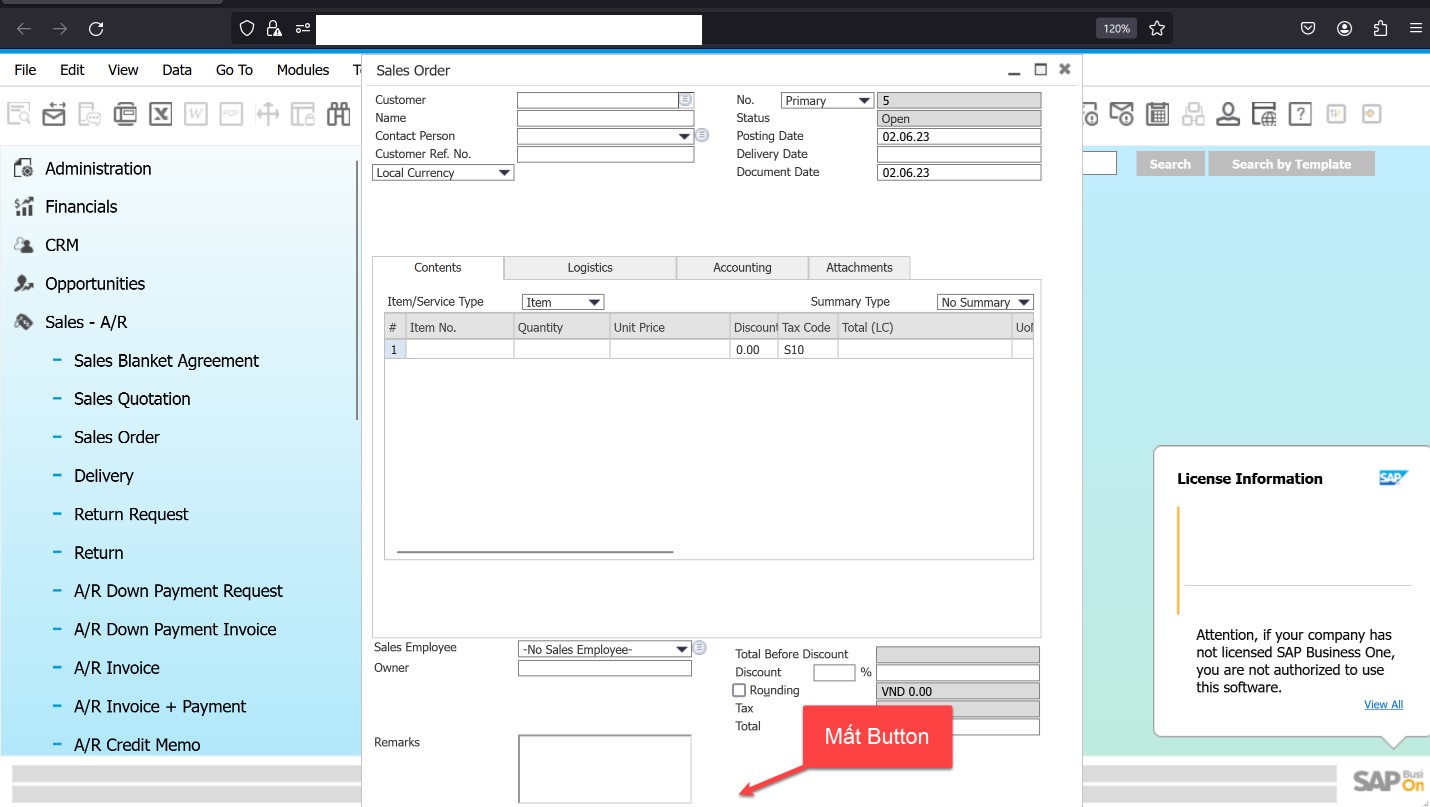Switch to the Logistics tab
This screenshot has width=1430, height=807.
(x=589, y=267)
